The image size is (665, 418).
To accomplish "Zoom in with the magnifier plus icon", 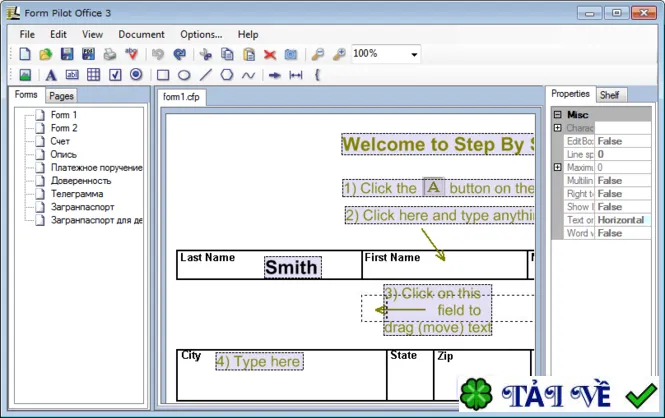I will coord(339,54).
